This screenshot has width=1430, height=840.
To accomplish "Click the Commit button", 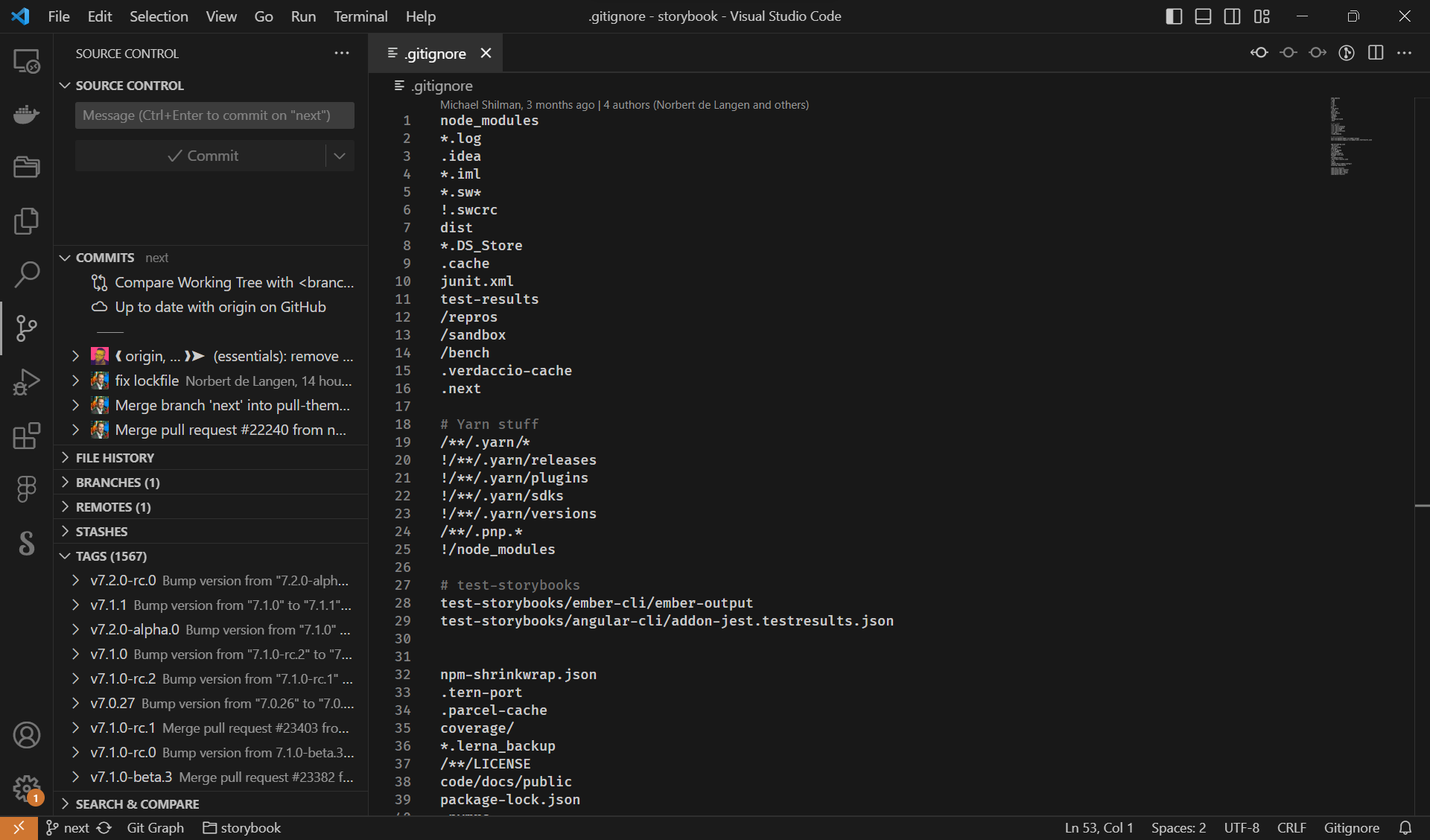I will (x=201, y=156).
